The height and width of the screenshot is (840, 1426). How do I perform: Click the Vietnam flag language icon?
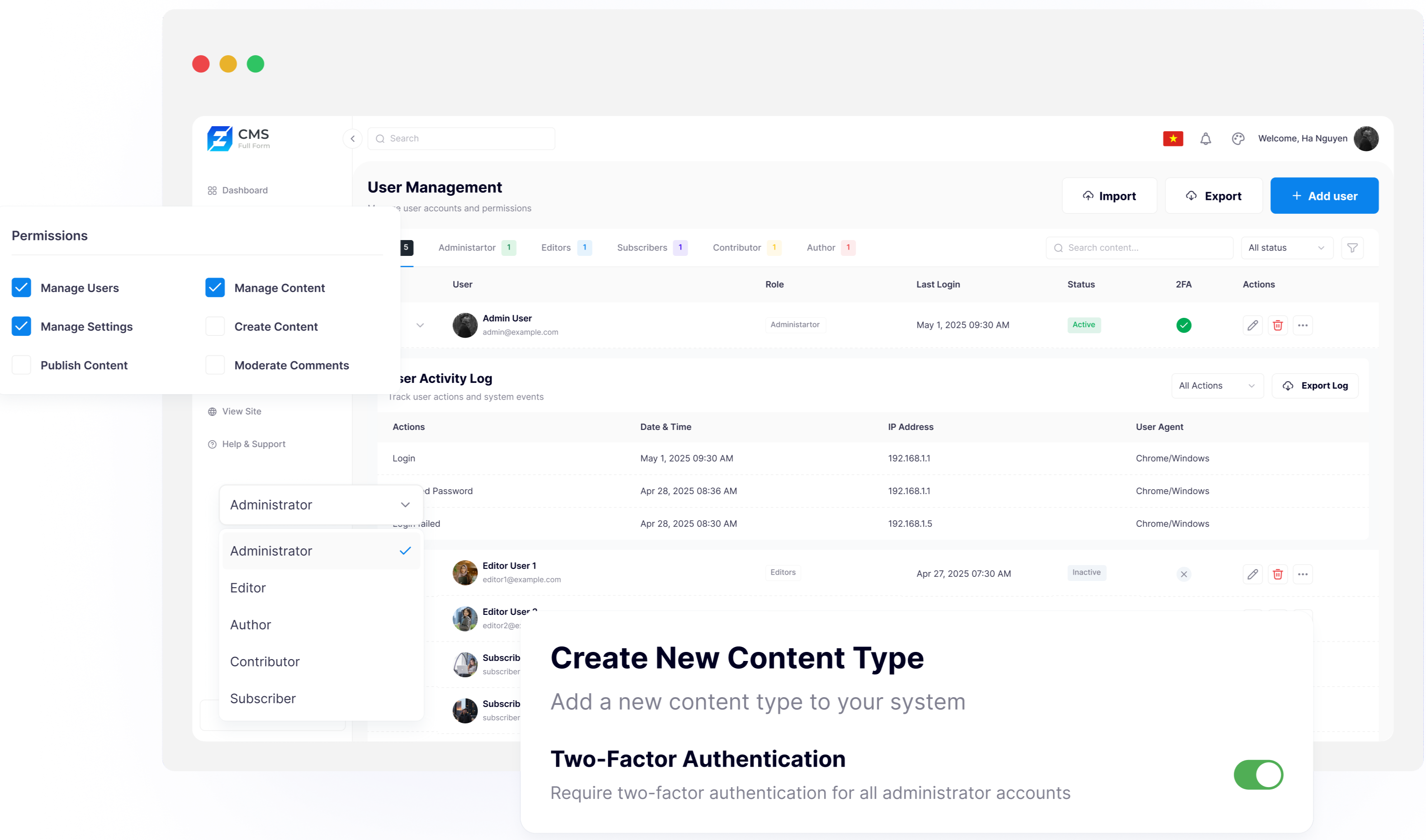coord(1173,139)
